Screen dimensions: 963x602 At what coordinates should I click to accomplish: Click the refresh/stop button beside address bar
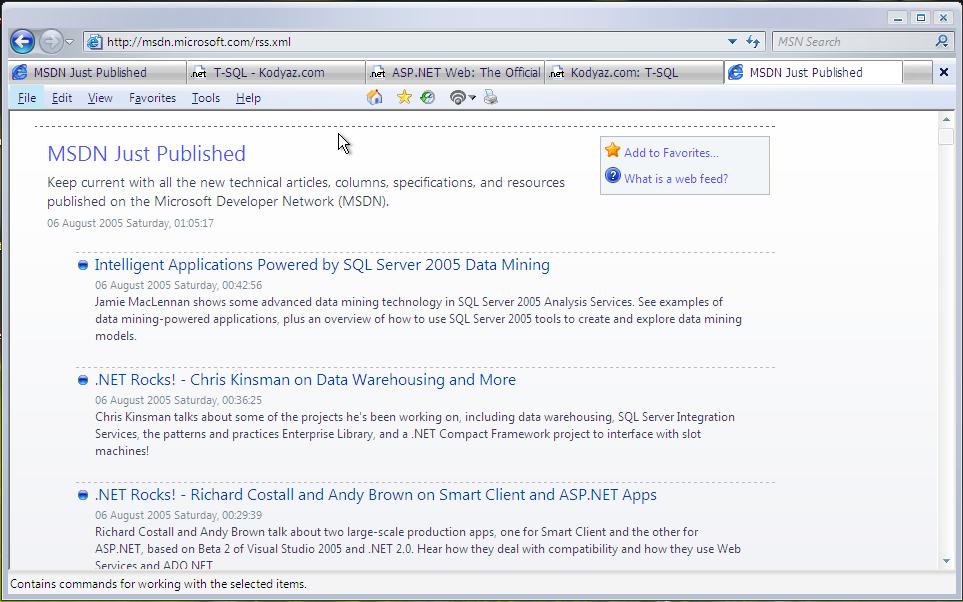click(754, 42)
